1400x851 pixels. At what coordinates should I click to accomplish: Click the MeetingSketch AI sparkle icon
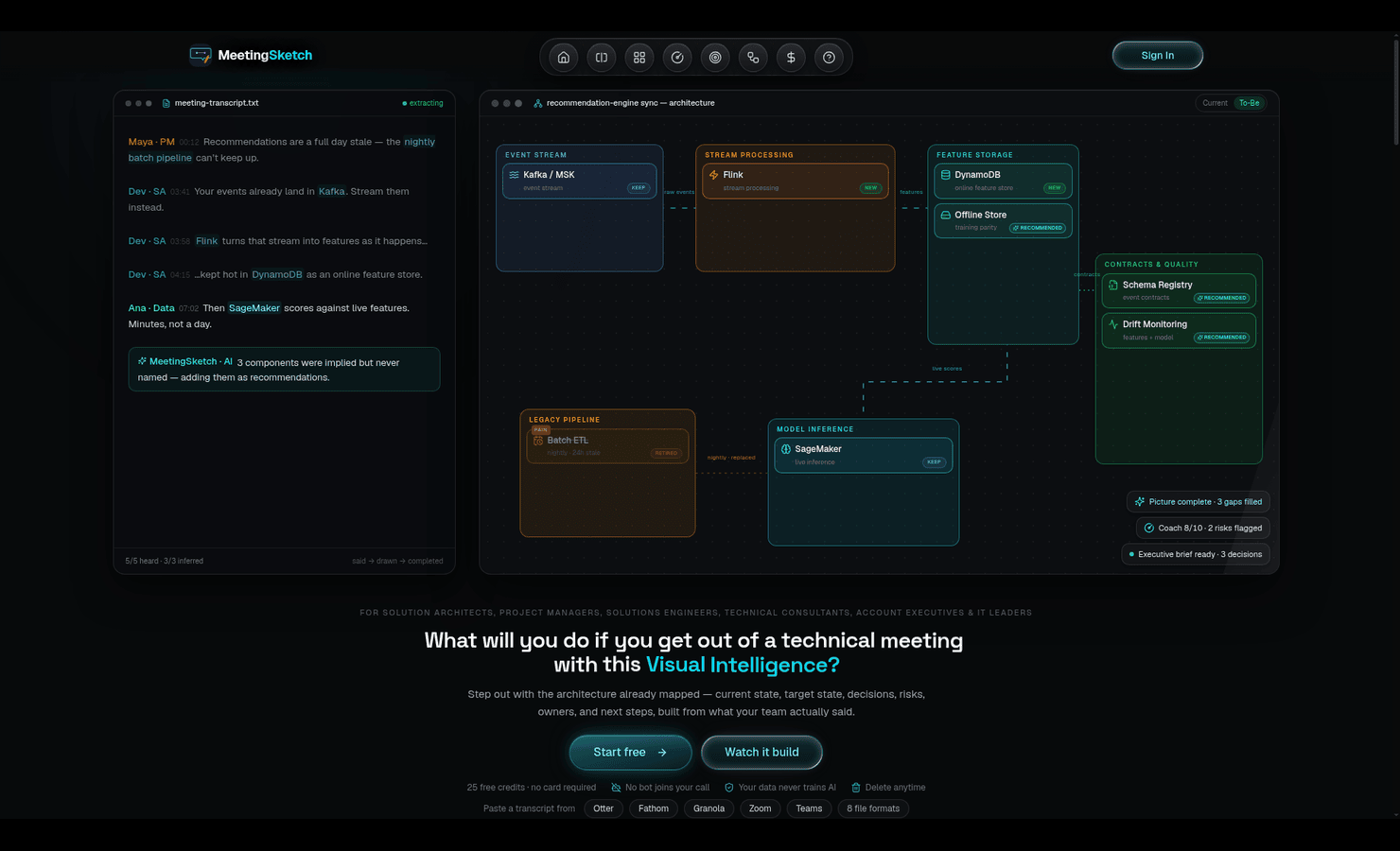point(142,361)
